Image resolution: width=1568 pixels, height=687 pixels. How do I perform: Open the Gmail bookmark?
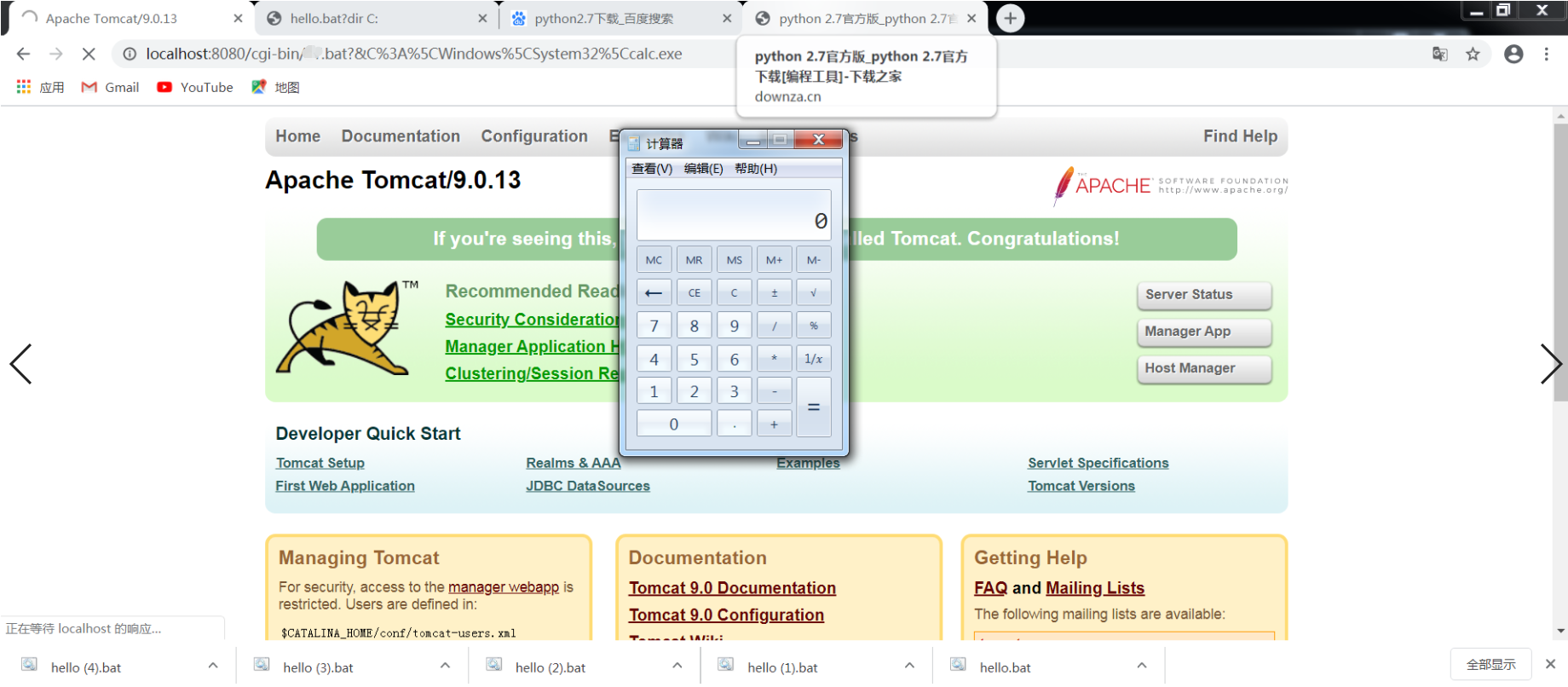coord(110,87)
